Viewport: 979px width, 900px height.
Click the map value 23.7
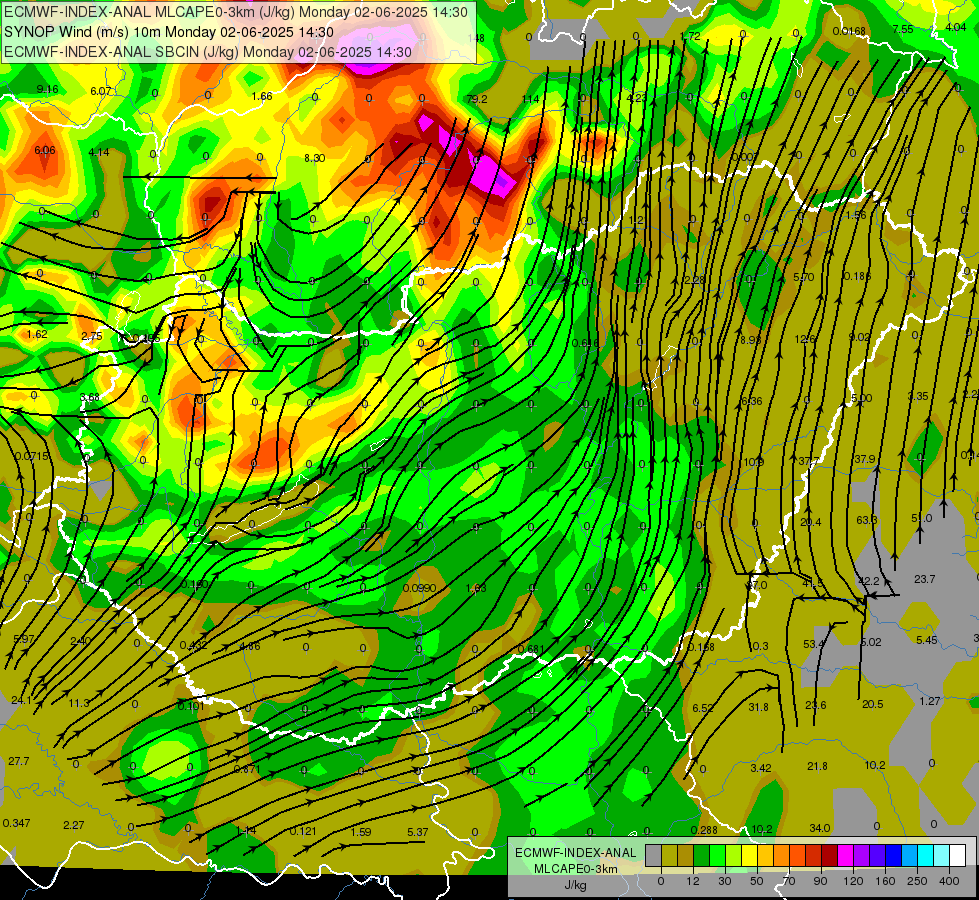pyautogui.click(x=925, y=579)
